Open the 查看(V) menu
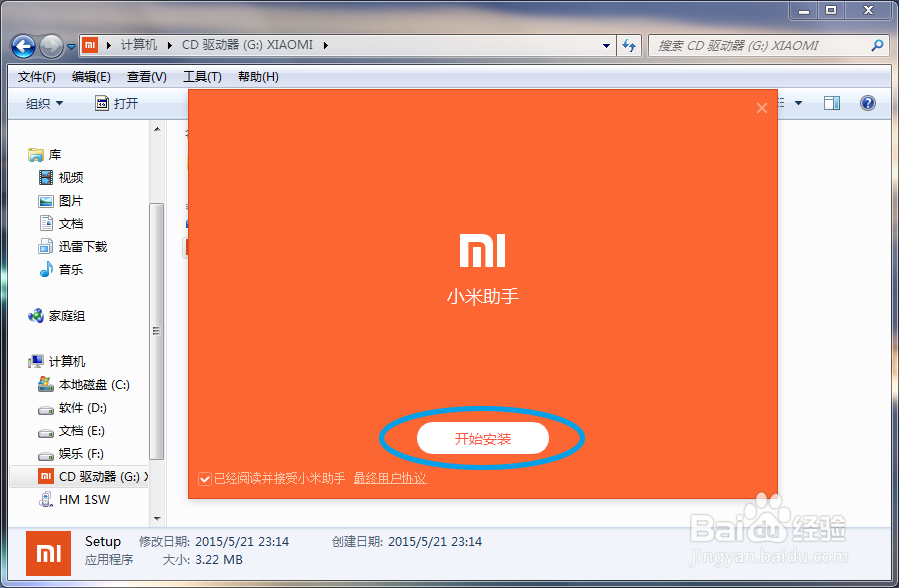This screenshot has height=588, width=899. pyautogui.click(x=147, y=77)
